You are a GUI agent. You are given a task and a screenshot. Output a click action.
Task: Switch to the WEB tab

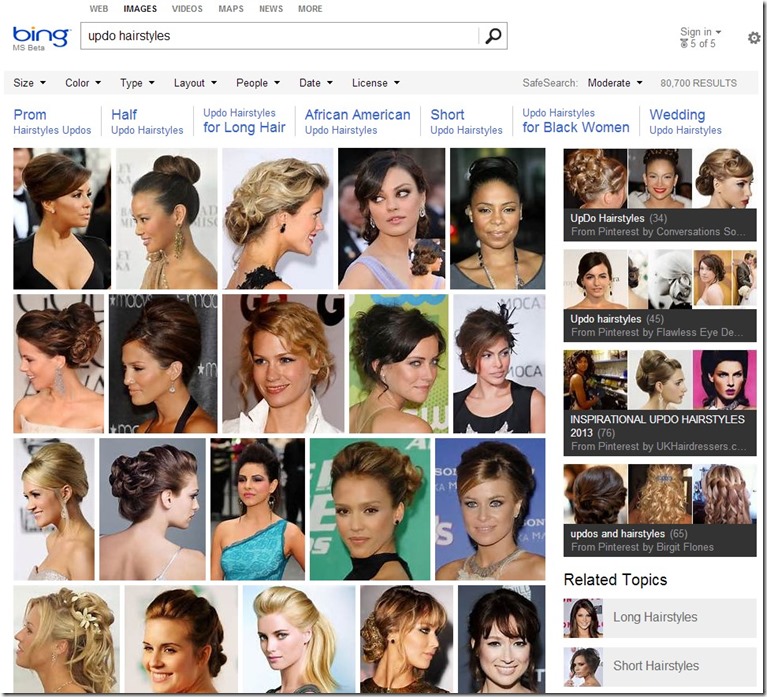(x=99, y=9)
